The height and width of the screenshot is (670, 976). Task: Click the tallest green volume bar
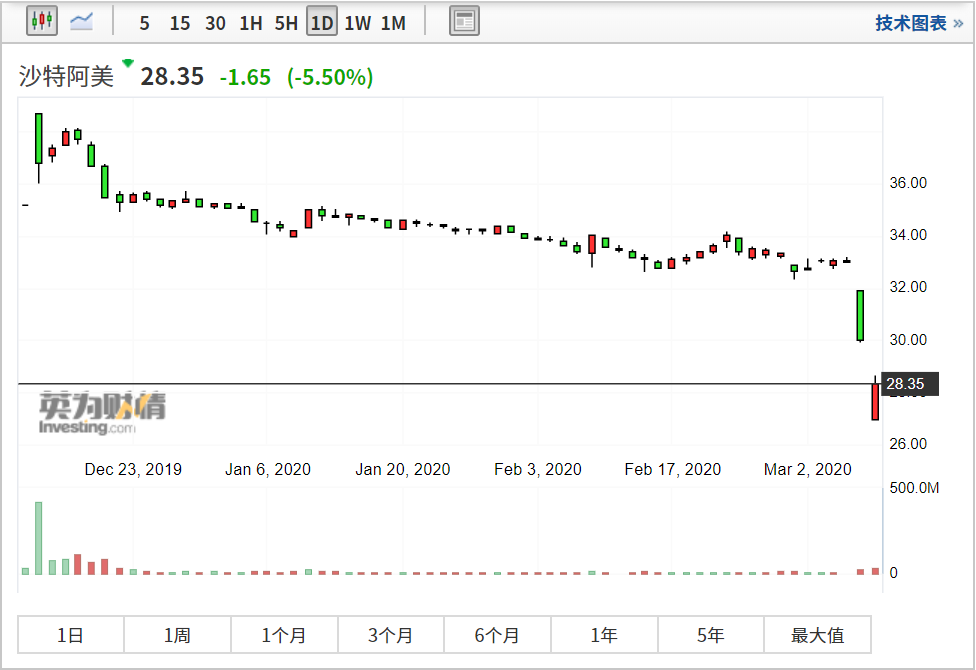(x=39, y=538)
